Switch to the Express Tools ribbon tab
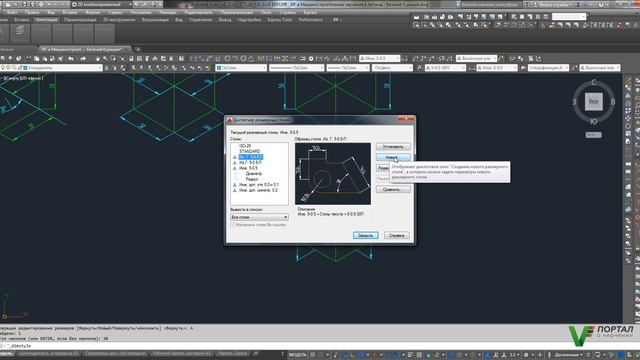Viewport: 640px width, 360px height. (280, 20)
